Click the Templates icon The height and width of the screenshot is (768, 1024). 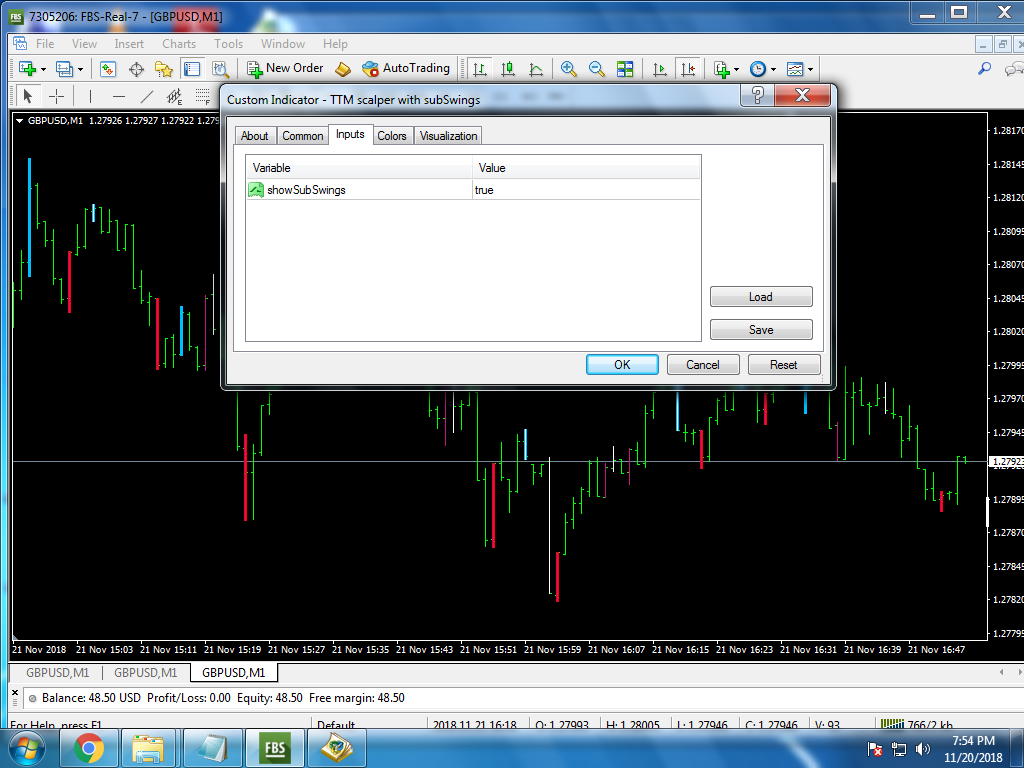795,69
